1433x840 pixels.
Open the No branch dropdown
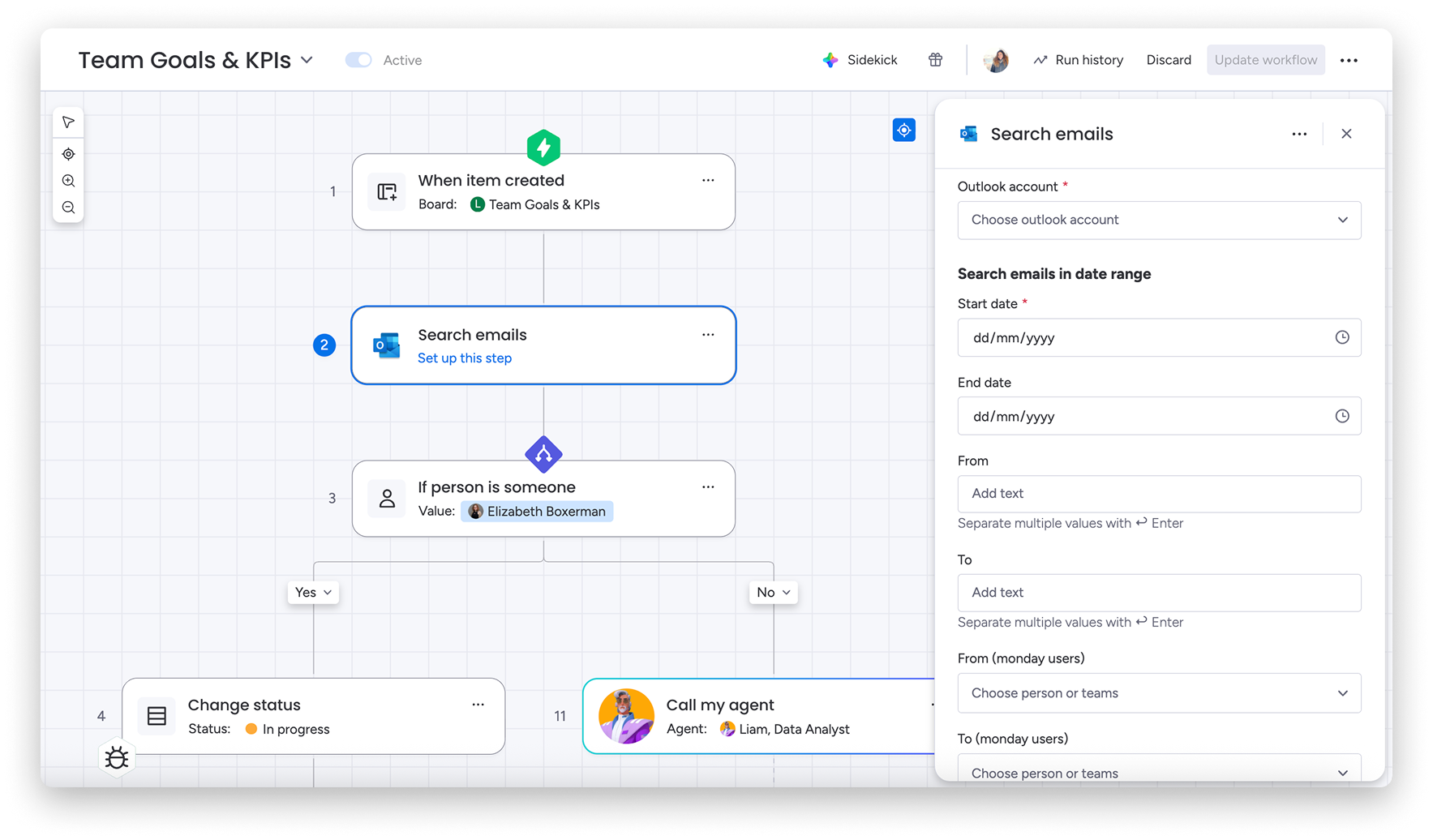point(774,592)
